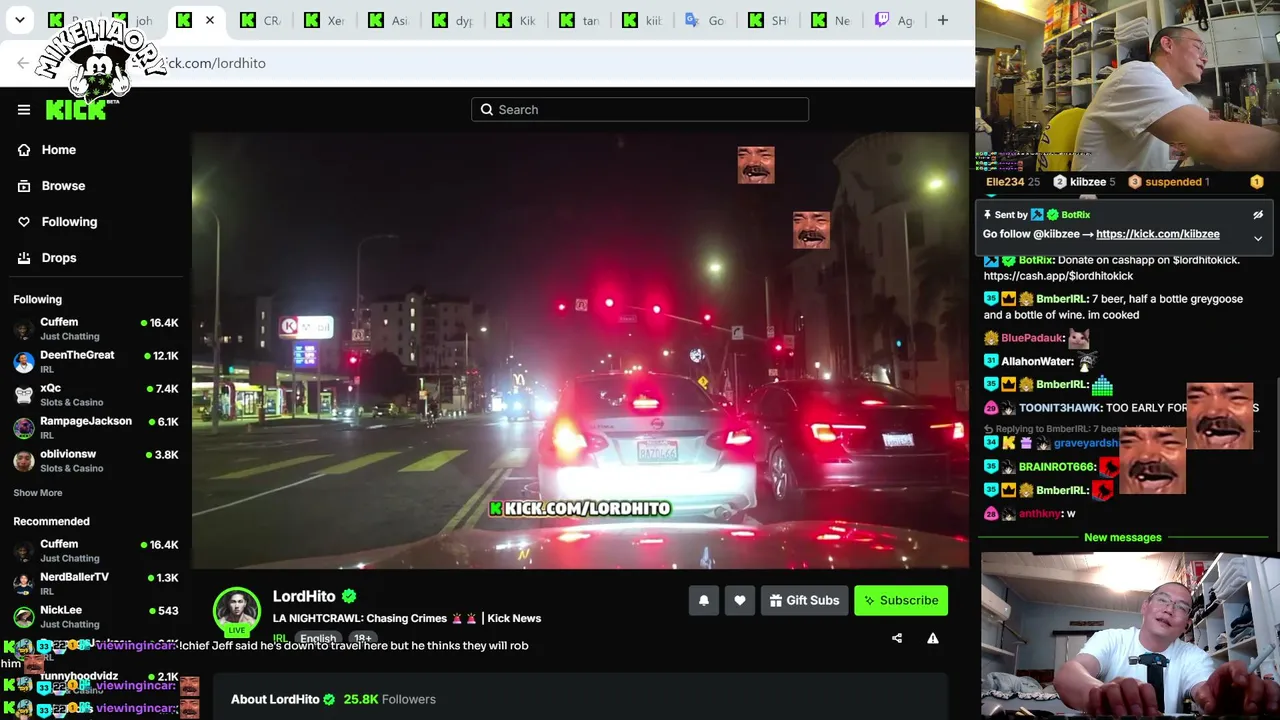Click the IRL category link
1280x720 pixels.
point(281,638)
